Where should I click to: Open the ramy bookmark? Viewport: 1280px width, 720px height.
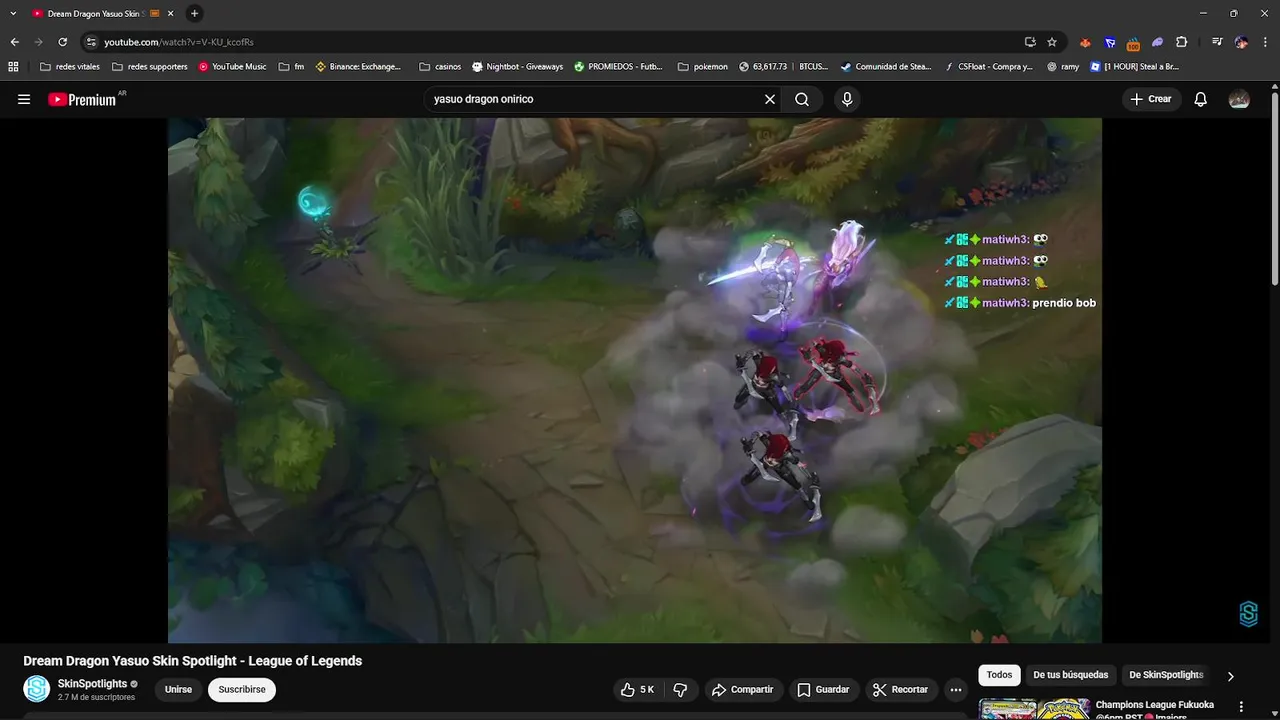pos(1063,67)
